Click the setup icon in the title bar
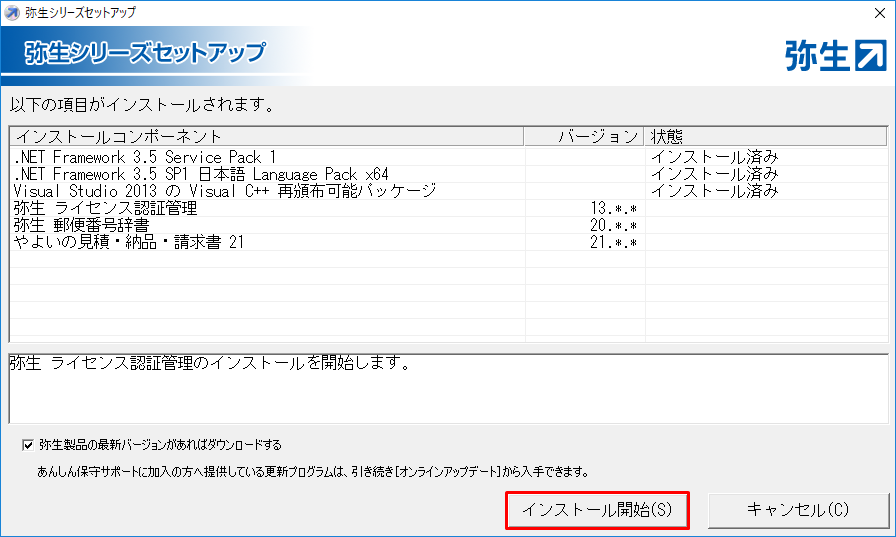This screenshot has height=537, width=896. pyautogui.click(x=12, y=12)
